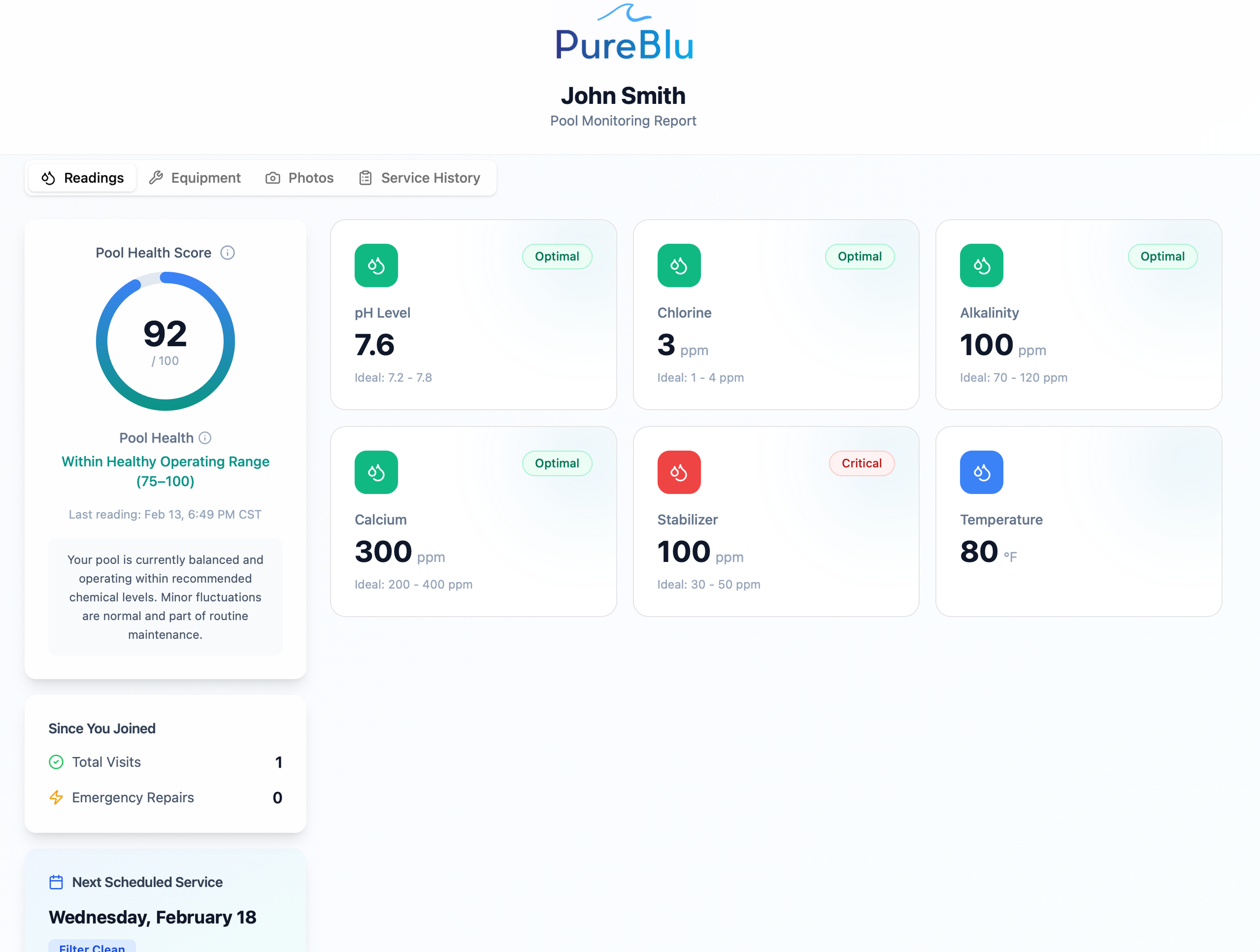Click the Optimal badge on pH Level
Screen dimensions: 1260x952
(556, 257)
